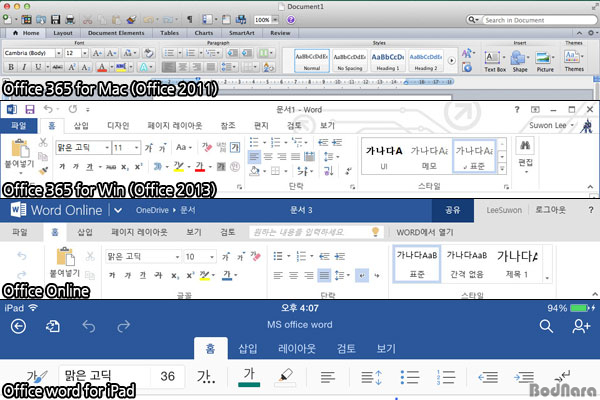Click the 붙여넣기 paste icon in Word 2013
The image size is (600, 400).
(20, 149)
